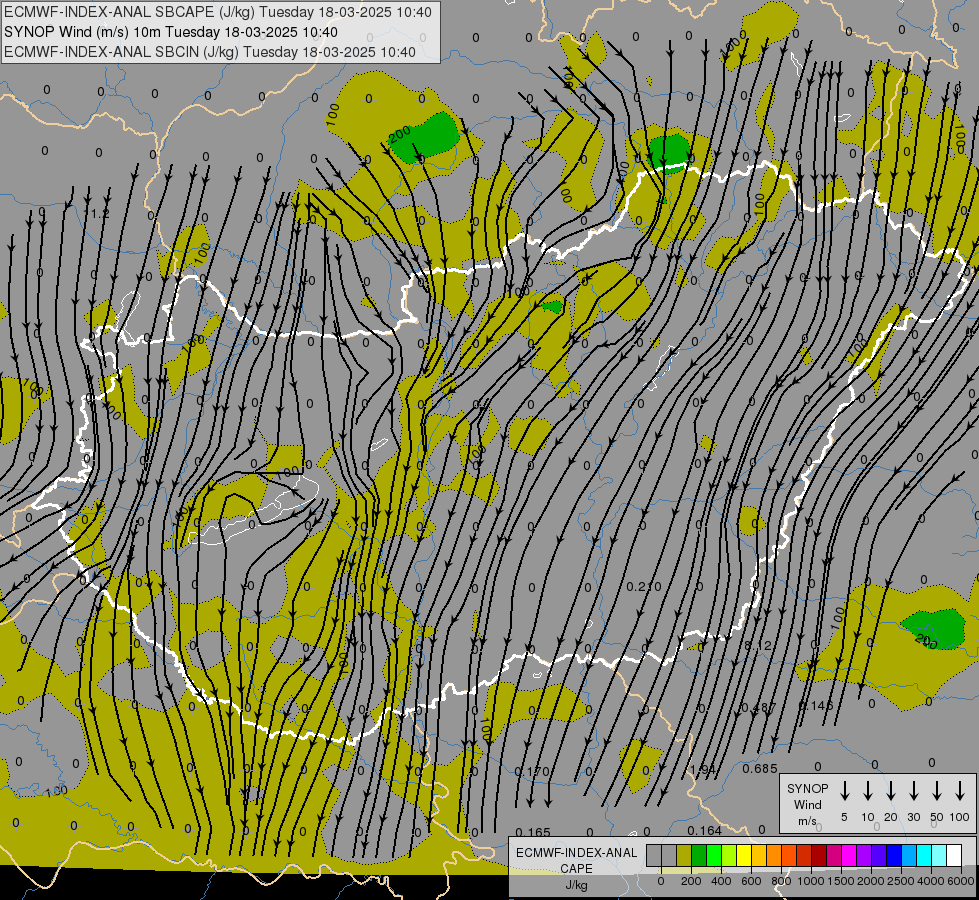Viewport: 979px width, 900px height.
Task: Click the 0.685 value on the map
Action: (x=760, y=768)
